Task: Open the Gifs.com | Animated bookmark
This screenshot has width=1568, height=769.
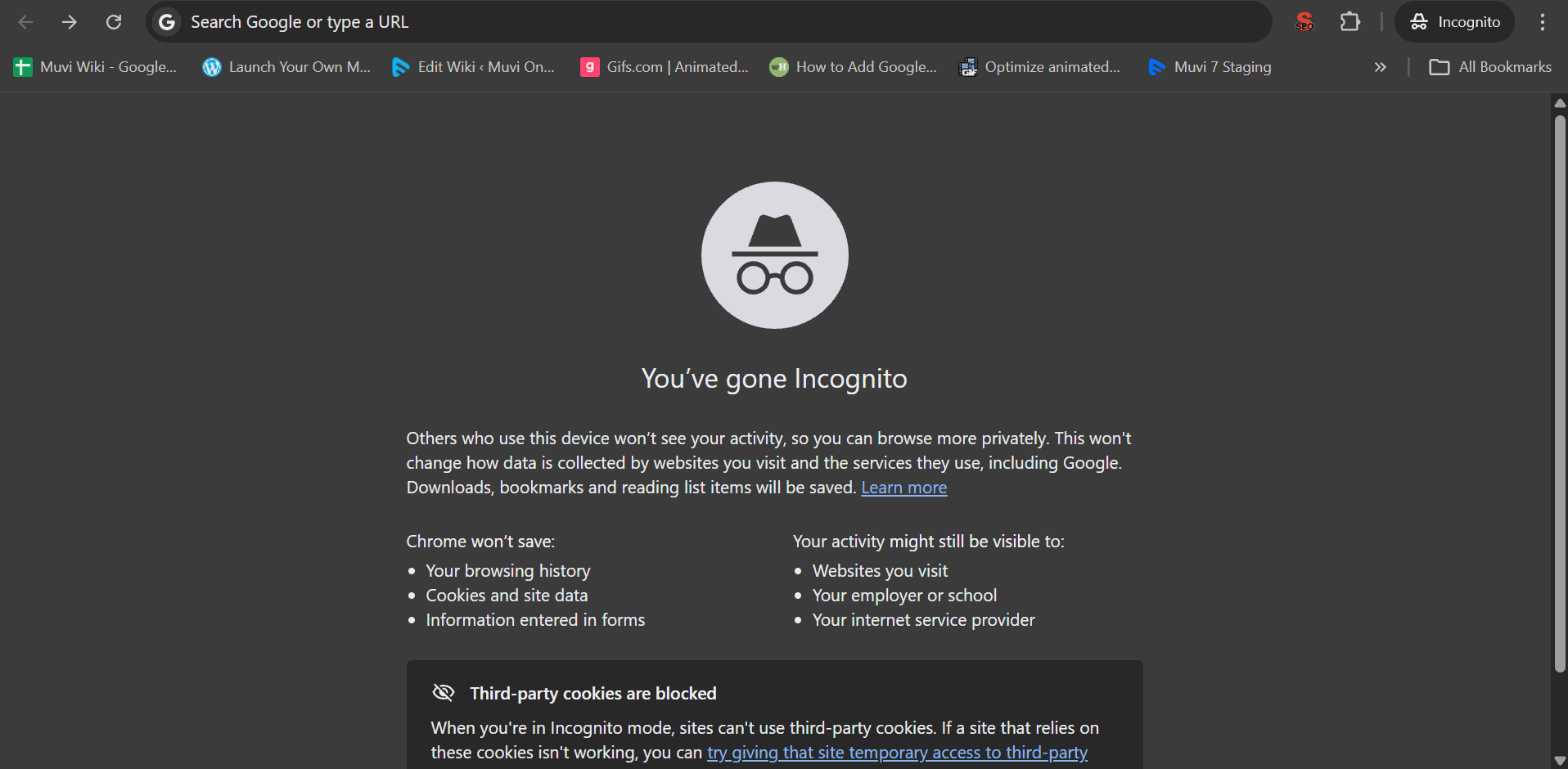Action: tap(665, 67)
